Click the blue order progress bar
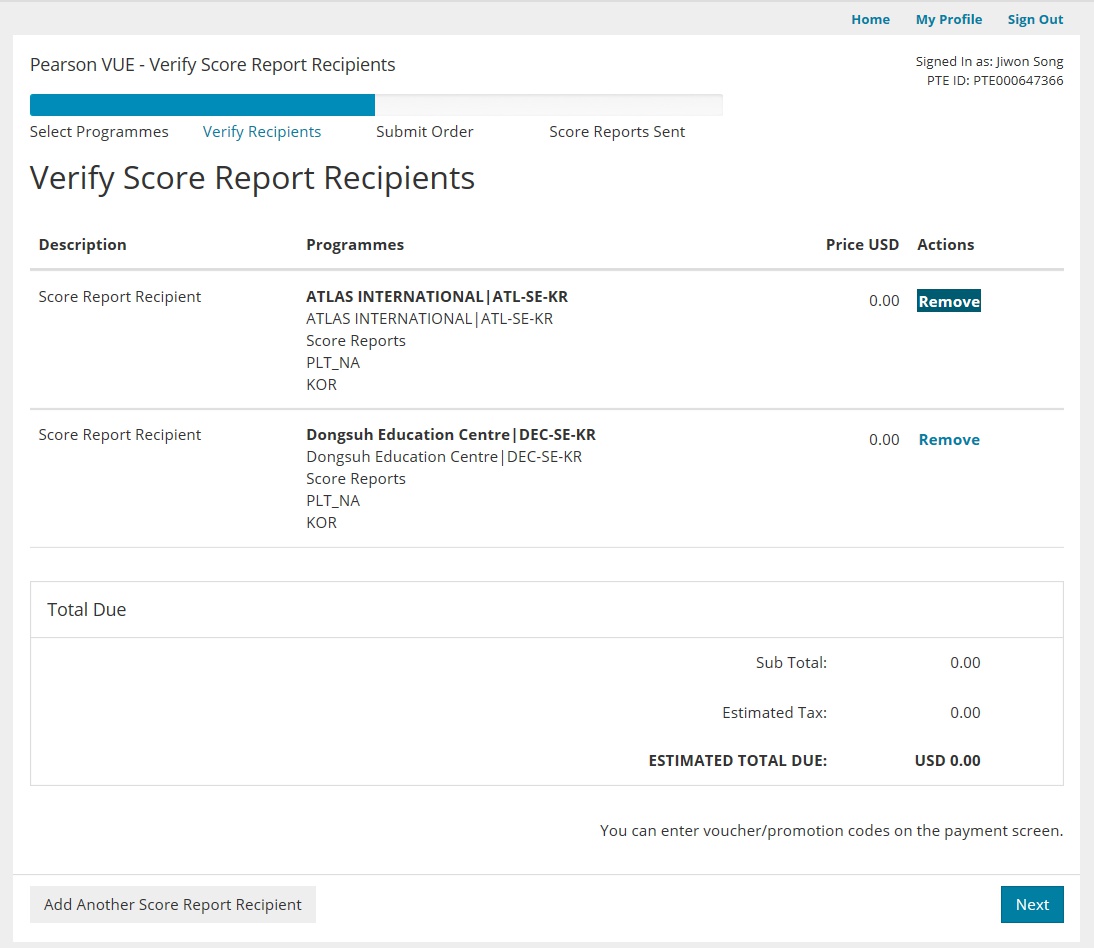The width and height of the screenshot is (1094, 948). 202,105
